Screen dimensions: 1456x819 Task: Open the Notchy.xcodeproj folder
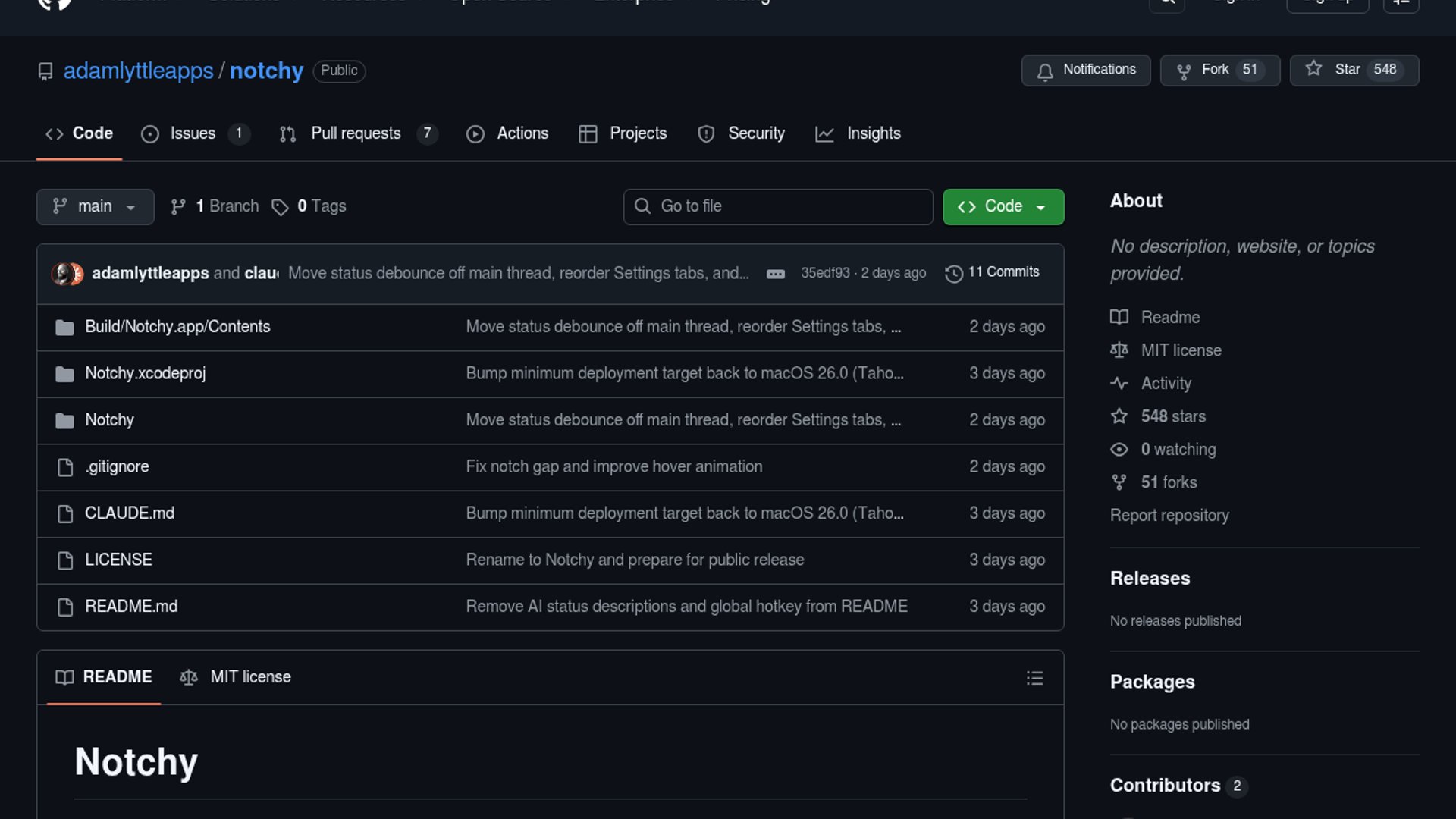click(145, 373)
